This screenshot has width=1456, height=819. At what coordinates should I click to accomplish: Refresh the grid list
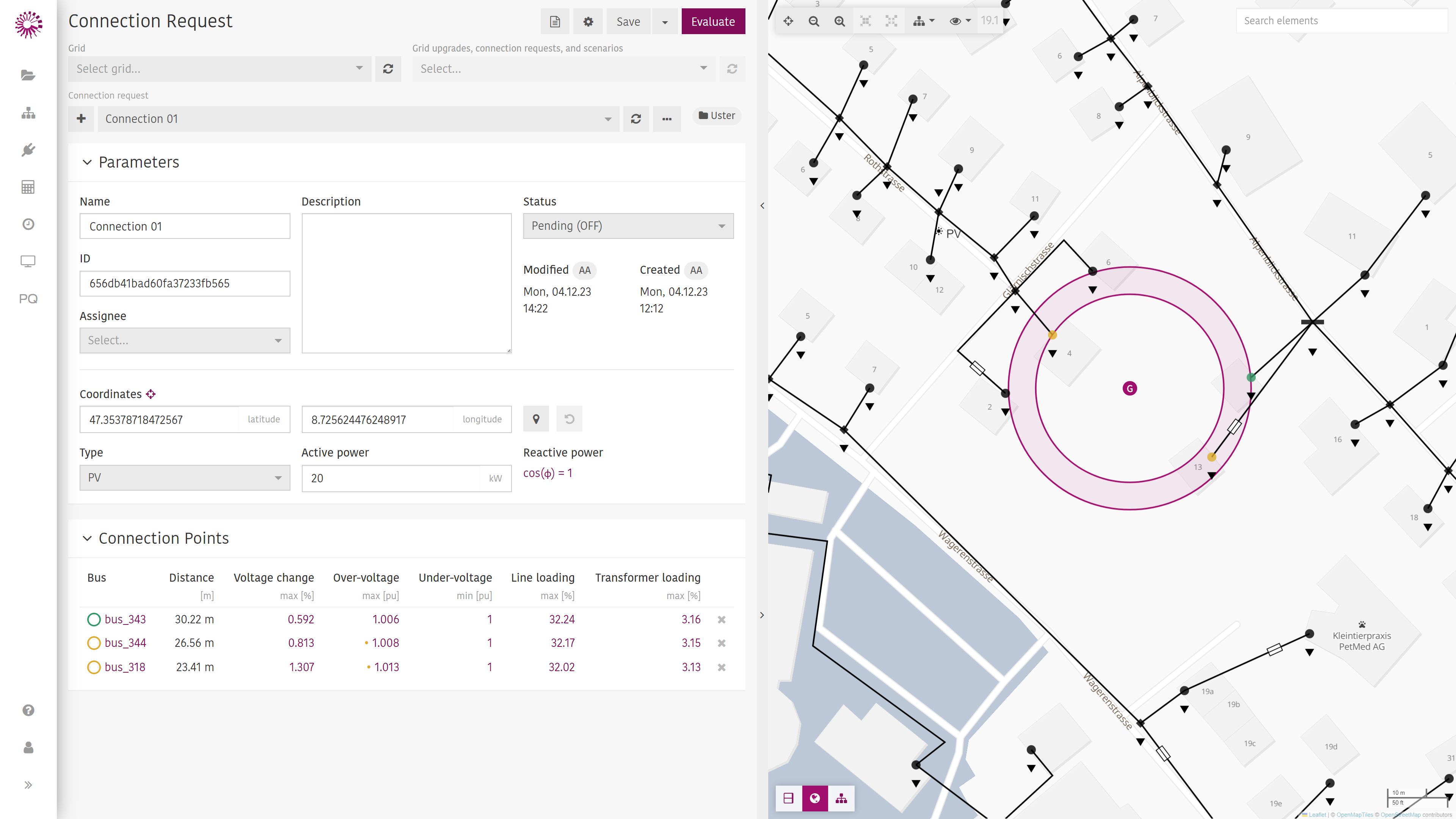[388, 69]
